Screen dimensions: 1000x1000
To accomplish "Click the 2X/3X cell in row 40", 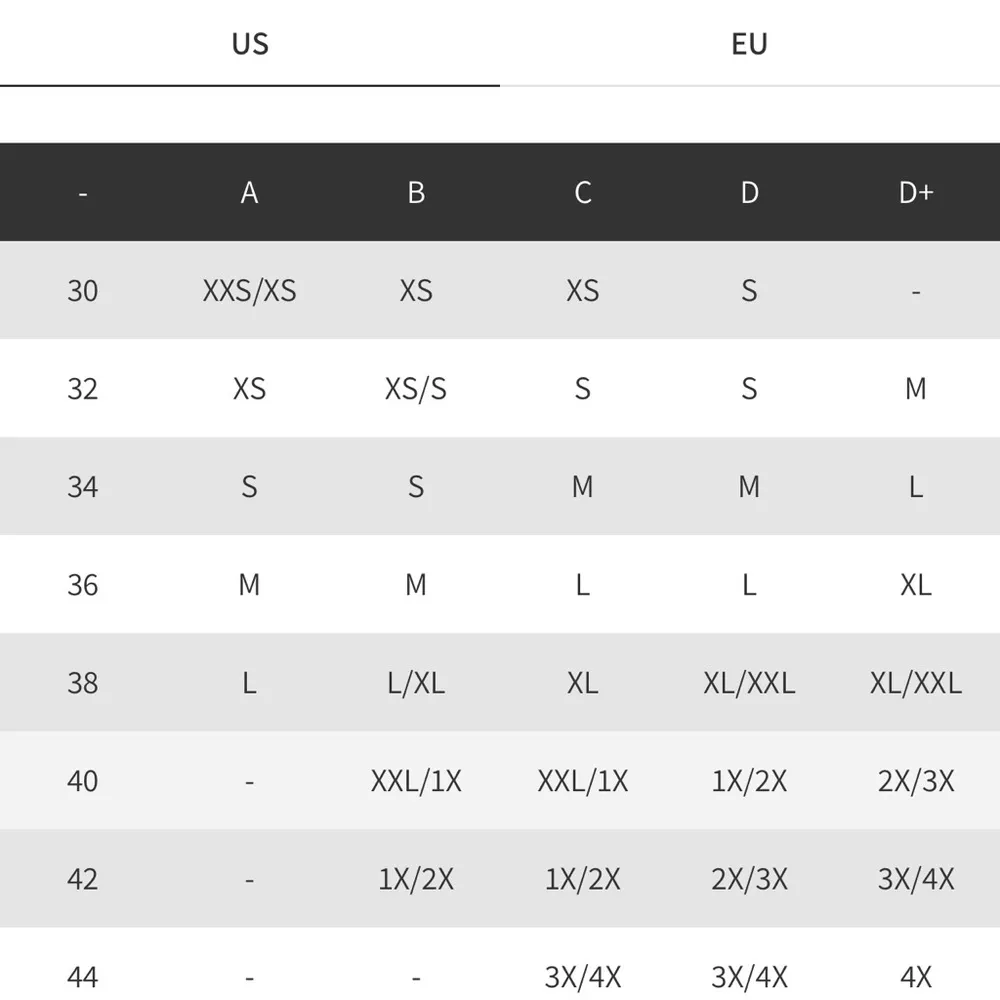I will (x=916, y=780).
